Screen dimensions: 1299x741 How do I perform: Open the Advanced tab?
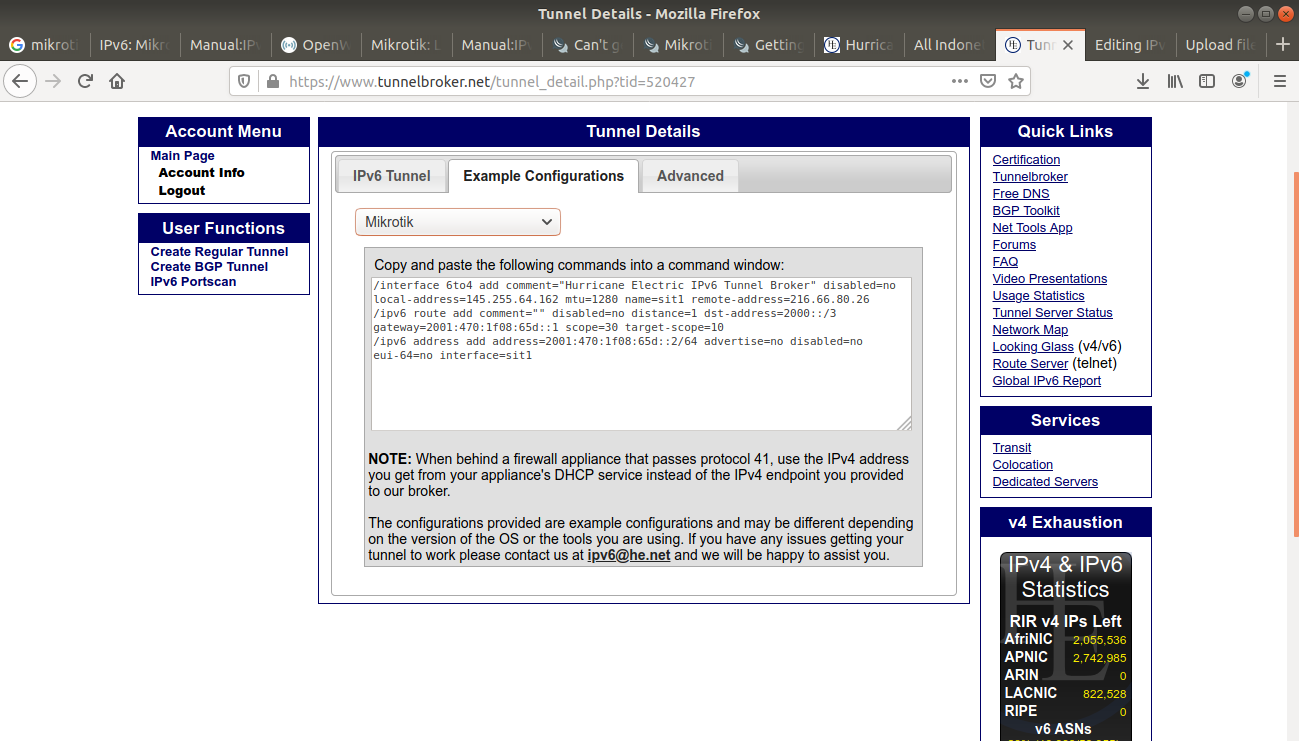coord(690,176)
